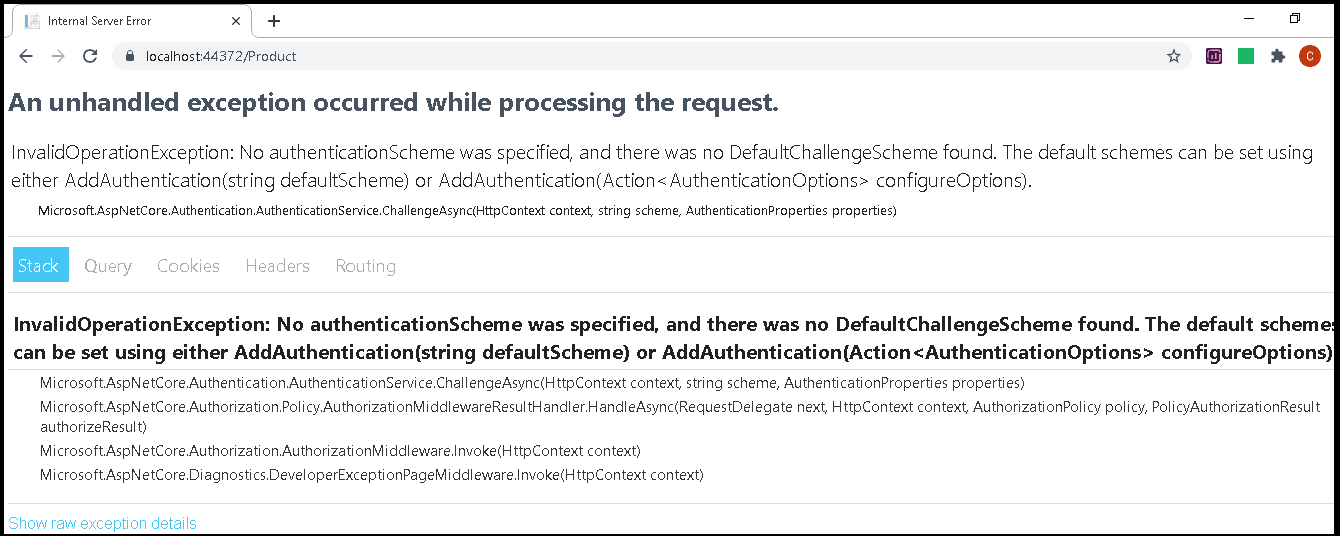Minimize the browser window
The width and height of the screenshot is (1340, 536).
click(1249, 19)
